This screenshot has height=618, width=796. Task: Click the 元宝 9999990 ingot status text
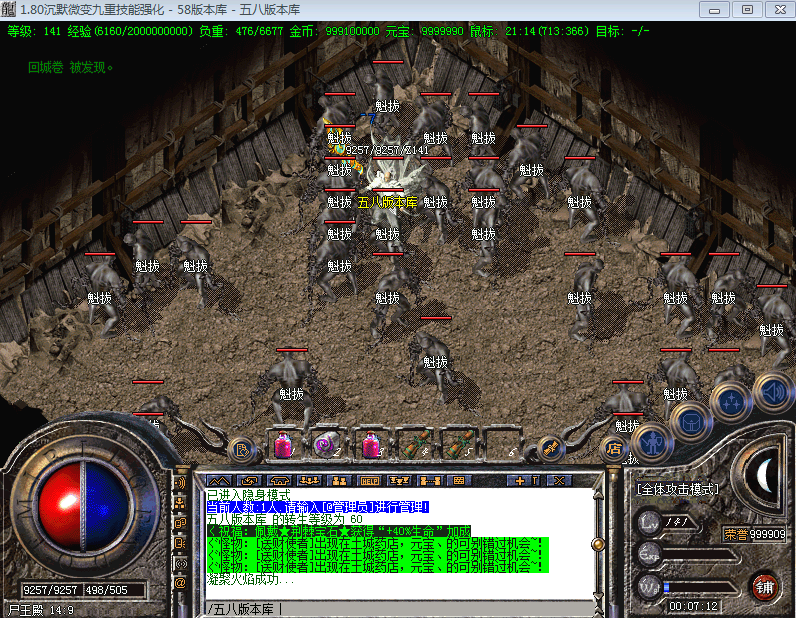tap(424, 31)
